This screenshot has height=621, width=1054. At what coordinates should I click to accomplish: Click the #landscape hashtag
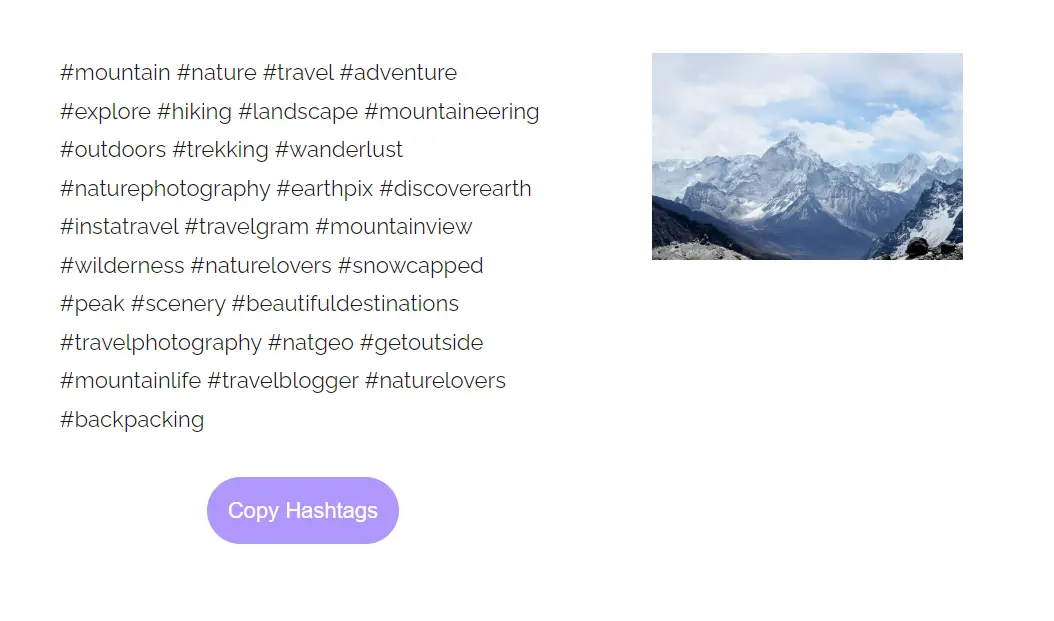[x=298, y=111]
